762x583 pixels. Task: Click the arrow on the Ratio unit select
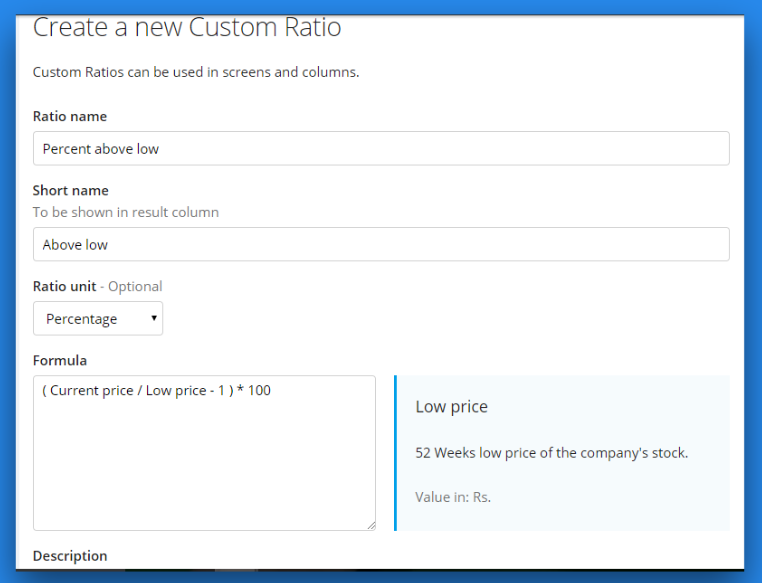(154, 319)
